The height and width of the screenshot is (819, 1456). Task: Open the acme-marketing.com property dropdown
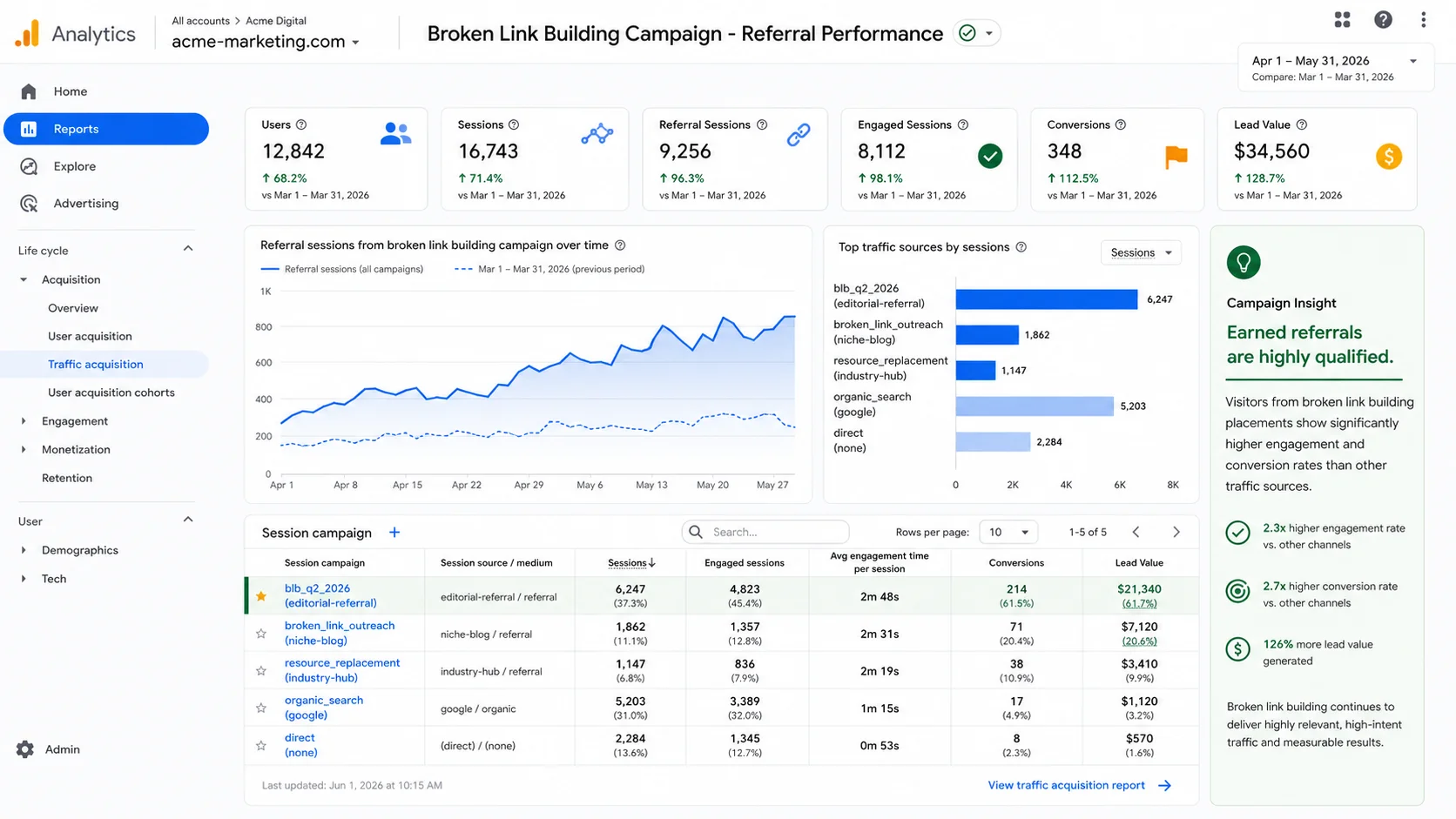click(266, 41)
